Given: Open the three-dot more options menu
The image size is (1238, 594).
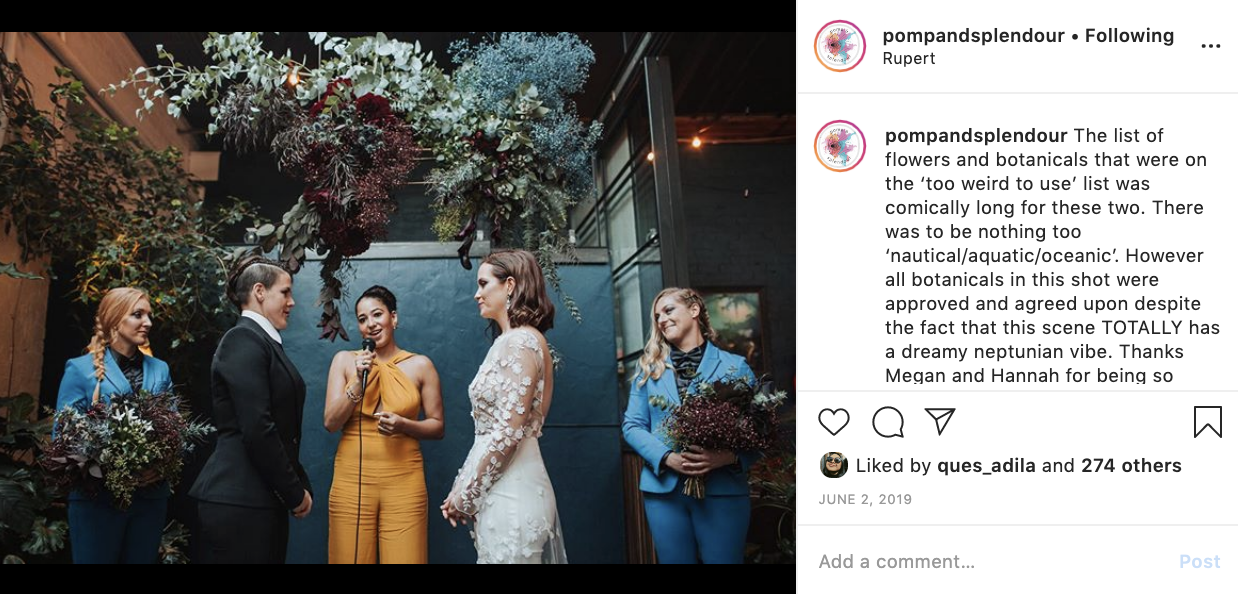Looking at the screenshot, I should (x=1211, y=46).
